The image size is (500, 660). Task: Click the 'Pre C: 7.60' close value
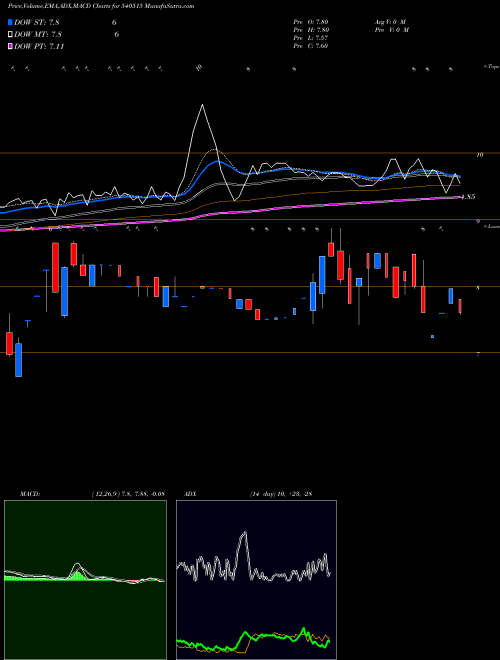pyautogui.click(x=311, y=45)
